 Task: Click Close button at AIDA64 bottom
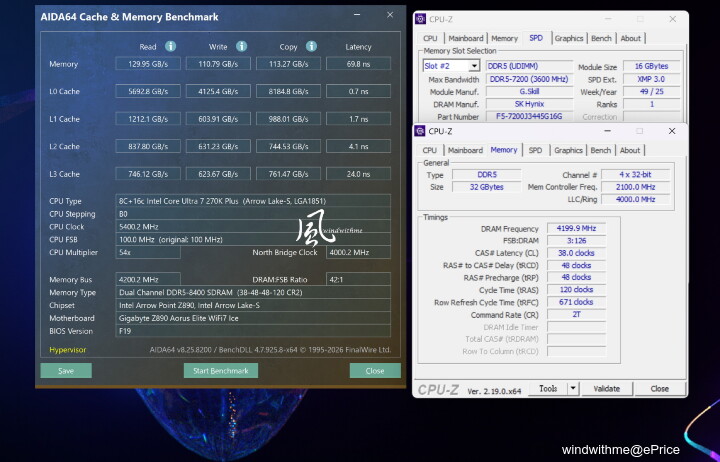[375, 371]
